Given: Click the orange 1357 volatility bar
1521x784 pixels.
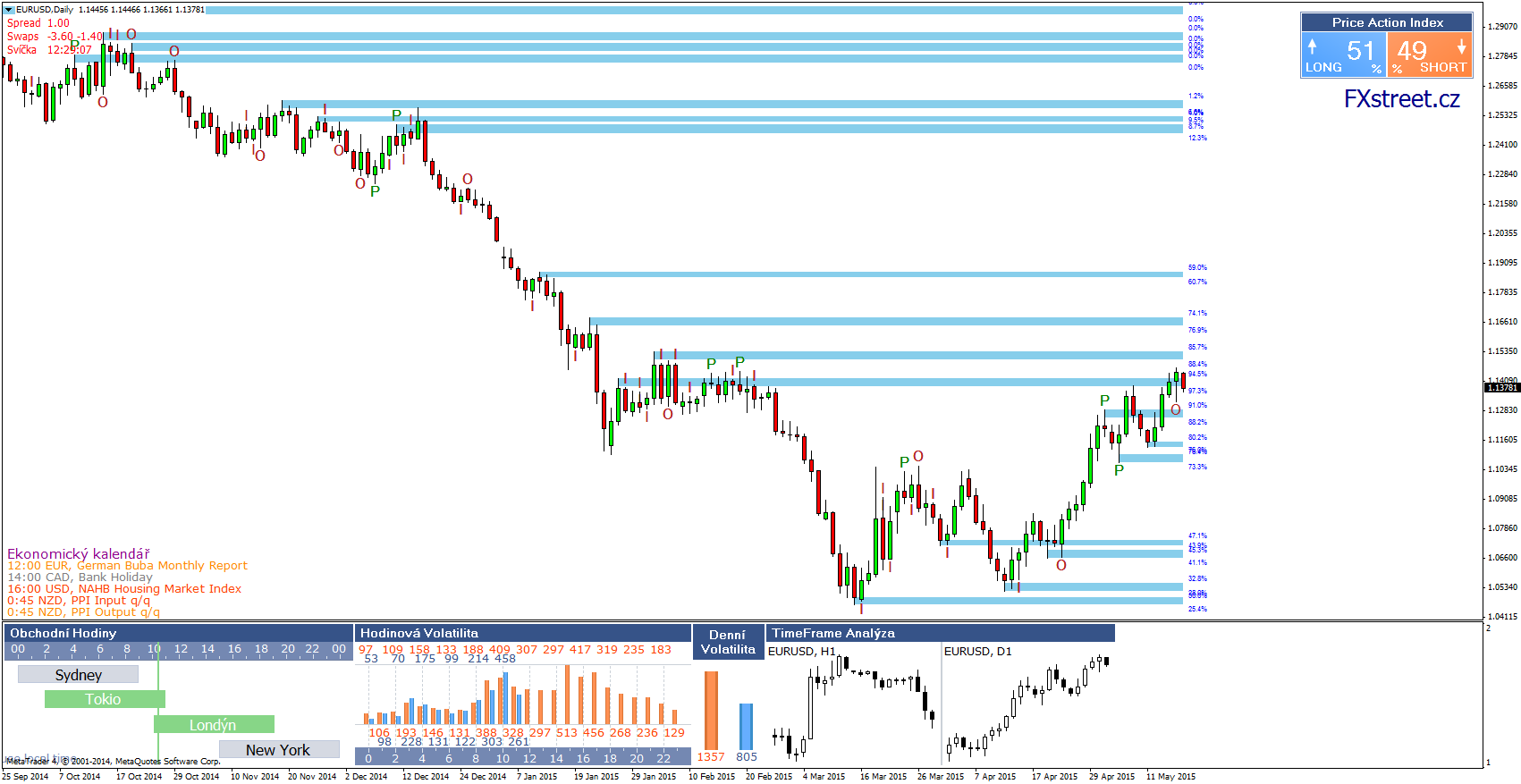Looking at the screenshot, I should pyautogui.click(x=711, y=710).
